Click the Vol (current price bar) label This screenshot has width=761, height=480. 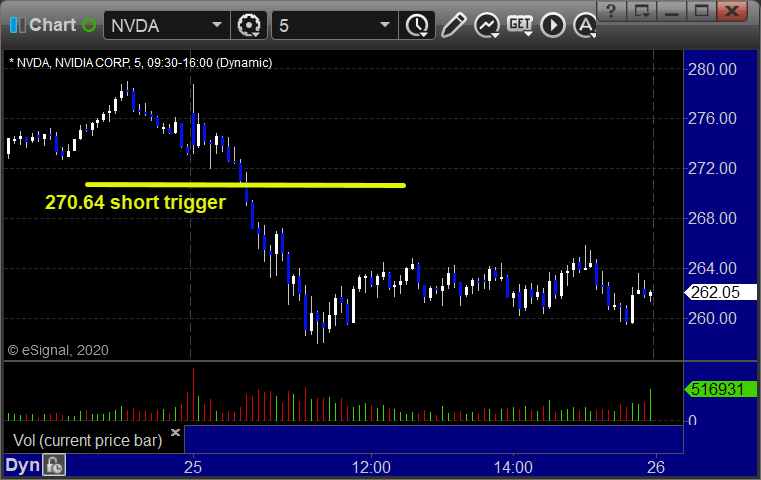(87, 440)
